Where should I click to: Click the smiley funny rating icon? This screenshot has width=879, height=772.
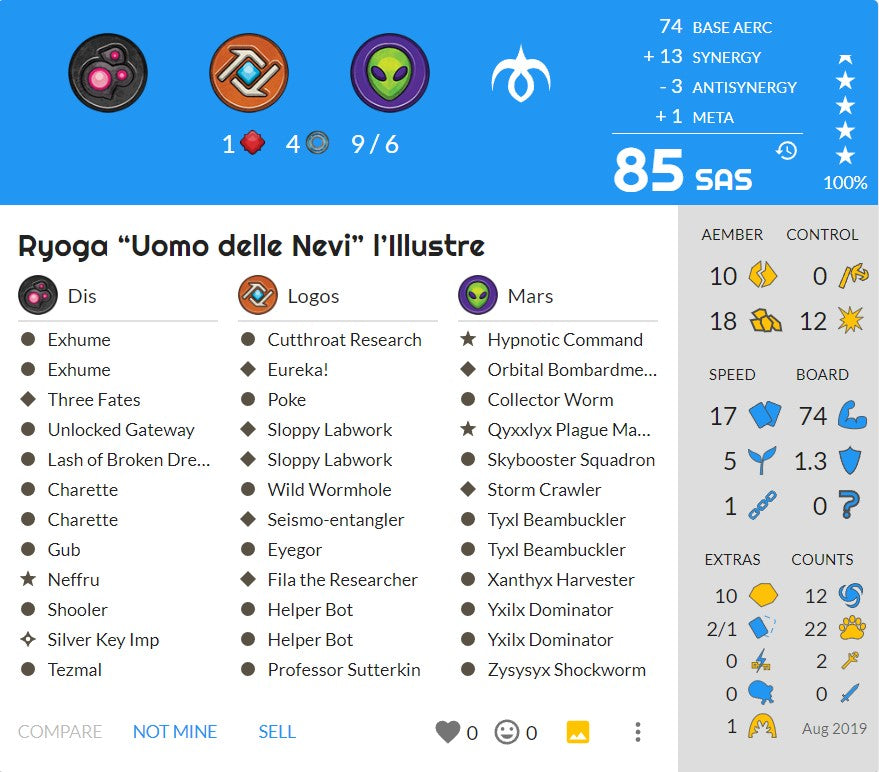(507, 732)
